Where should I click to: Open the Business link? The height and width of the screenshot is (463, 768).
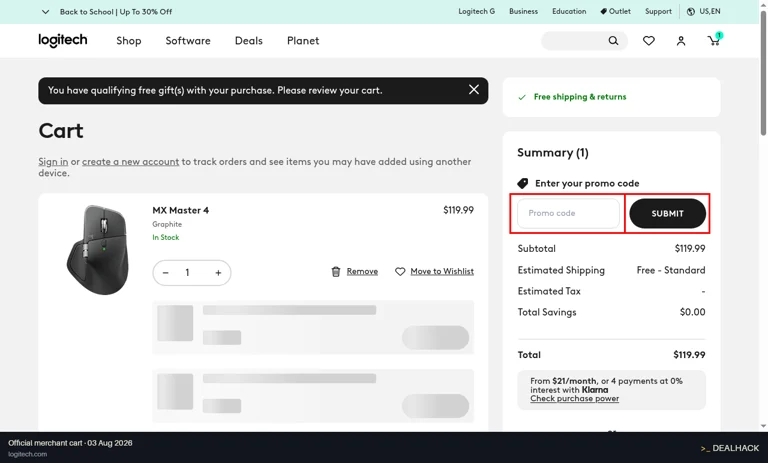click(524, 11)
